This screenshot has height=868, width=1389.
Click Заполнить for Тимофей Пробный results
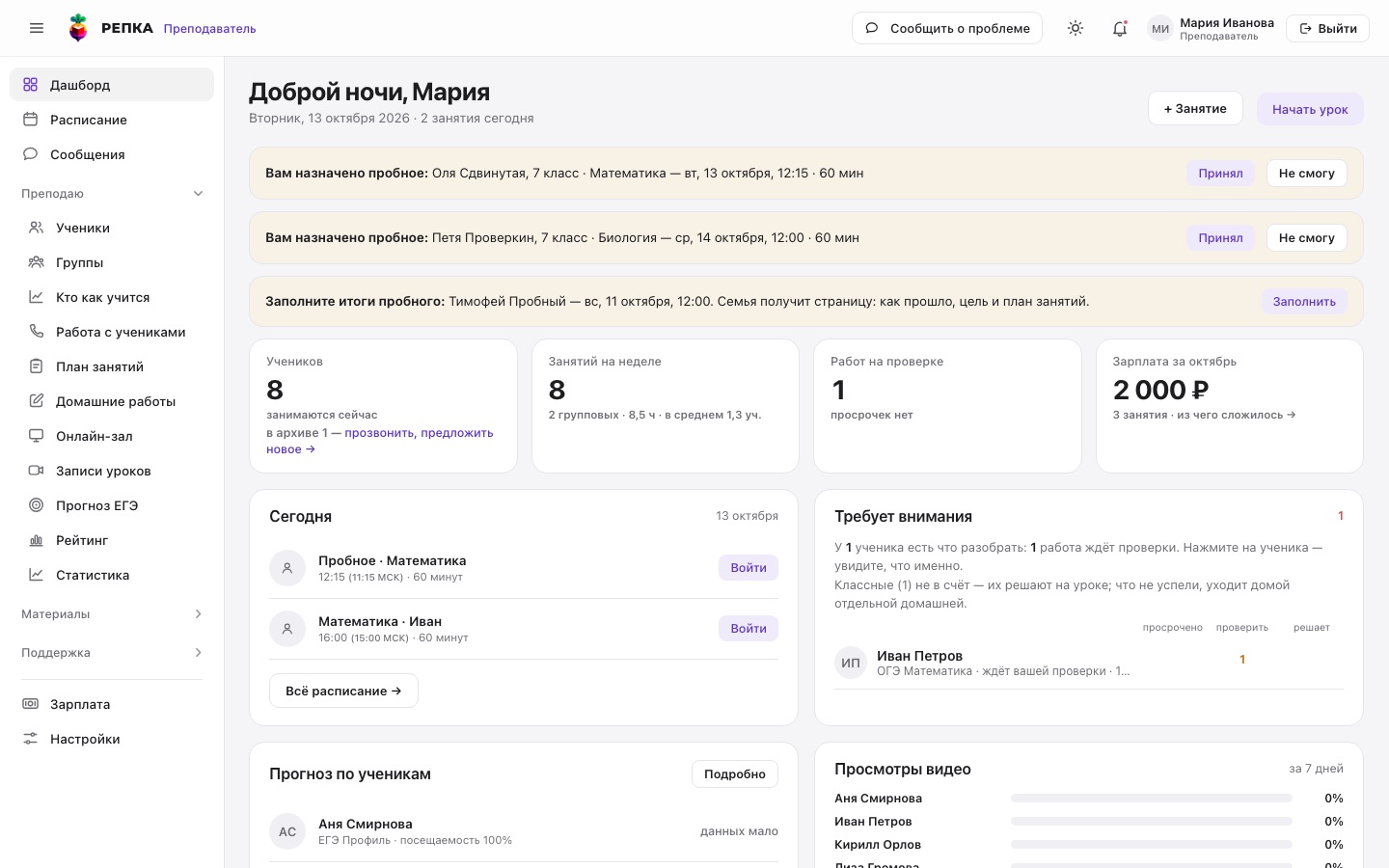[1304, 302]
